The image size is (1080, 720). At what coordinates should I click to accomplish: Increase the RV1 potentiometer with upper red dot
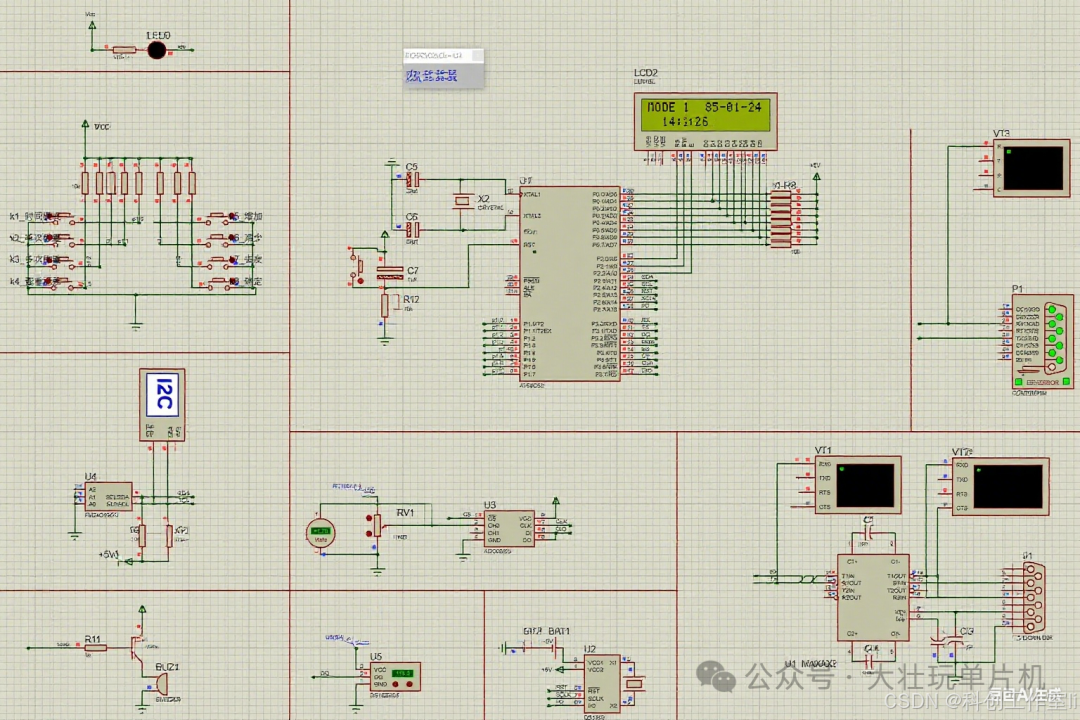pos(369,517)
